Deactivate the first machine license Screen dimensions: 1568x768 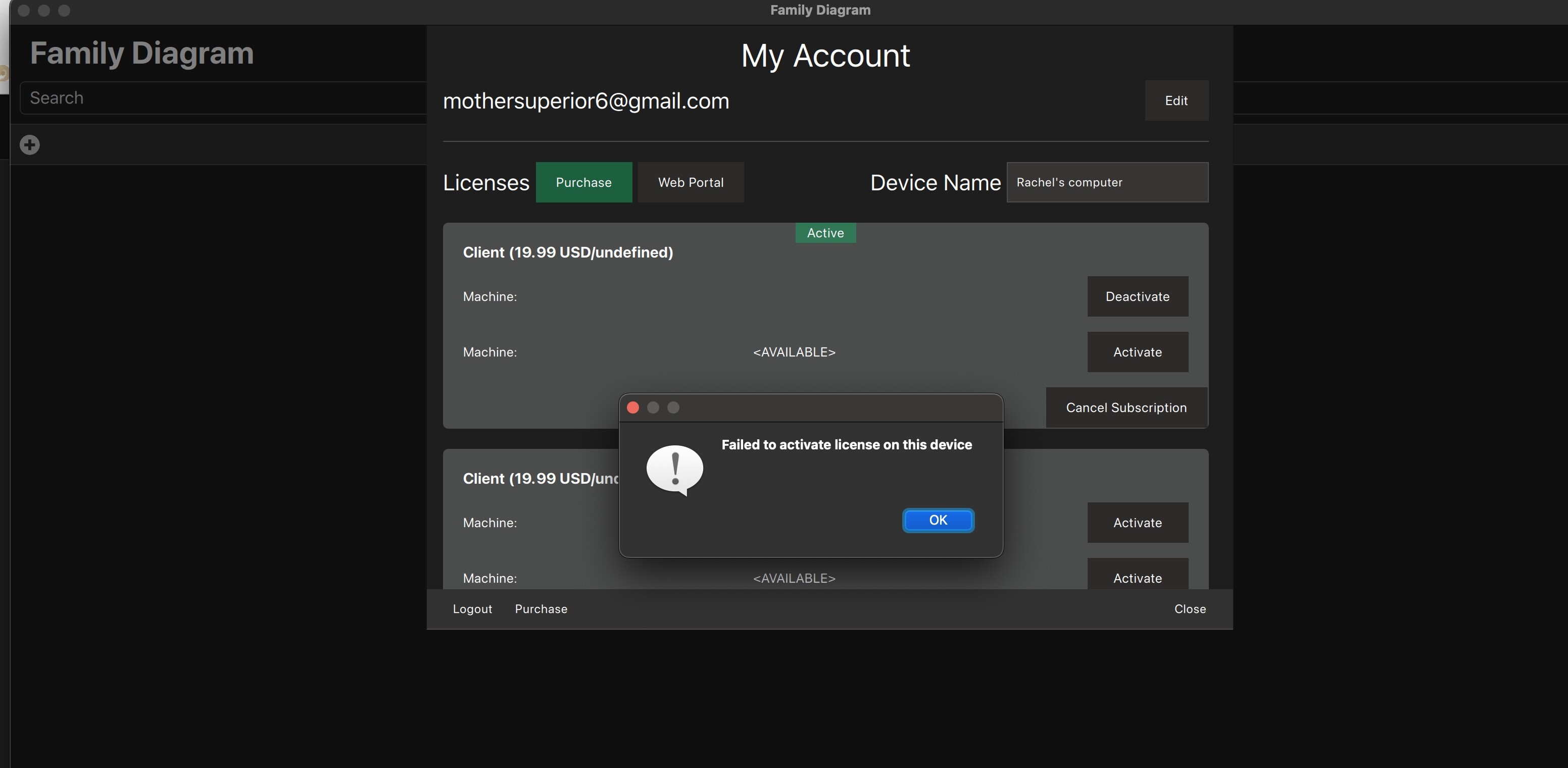click(x=1137, y=296)
